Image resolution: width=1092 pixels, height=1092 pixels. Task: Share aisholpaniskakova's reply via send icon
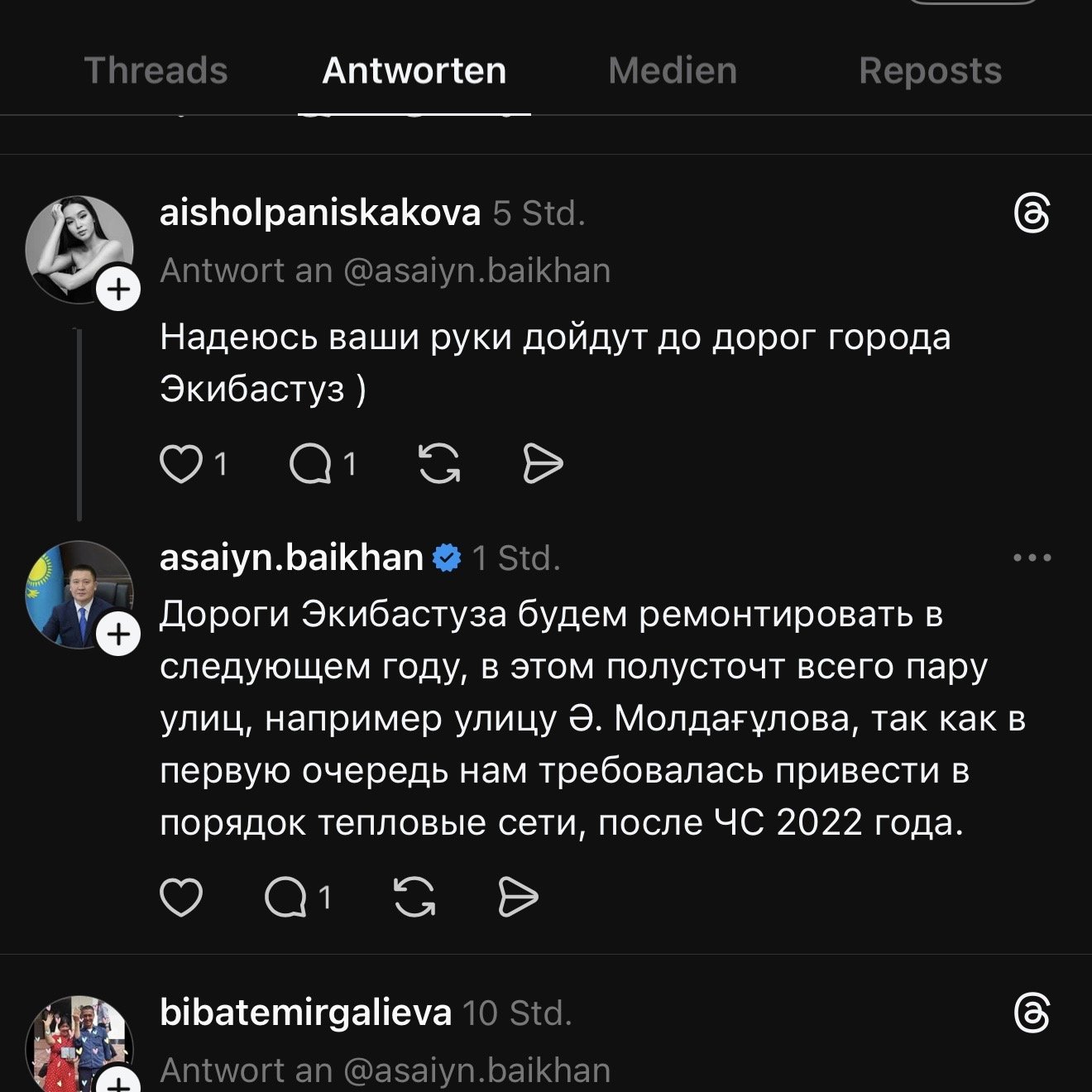tap(543, 464)
